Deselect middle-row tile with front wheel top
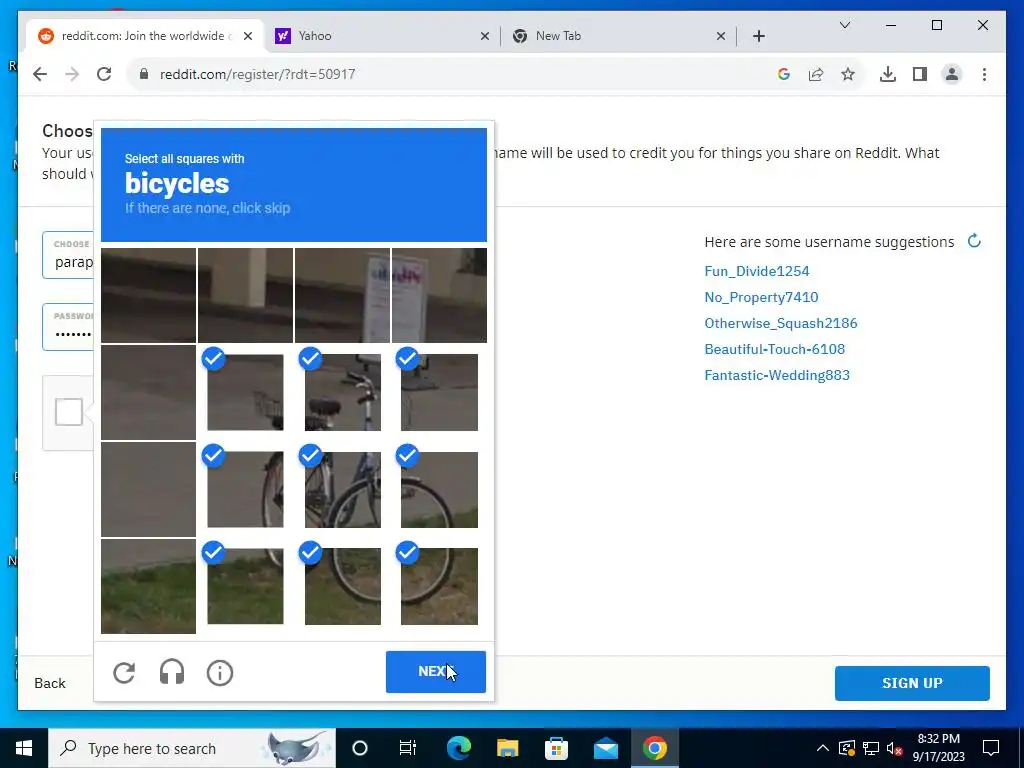This screenshot has height=768, width=1024. pyautogui.click(x=439, y=490)
